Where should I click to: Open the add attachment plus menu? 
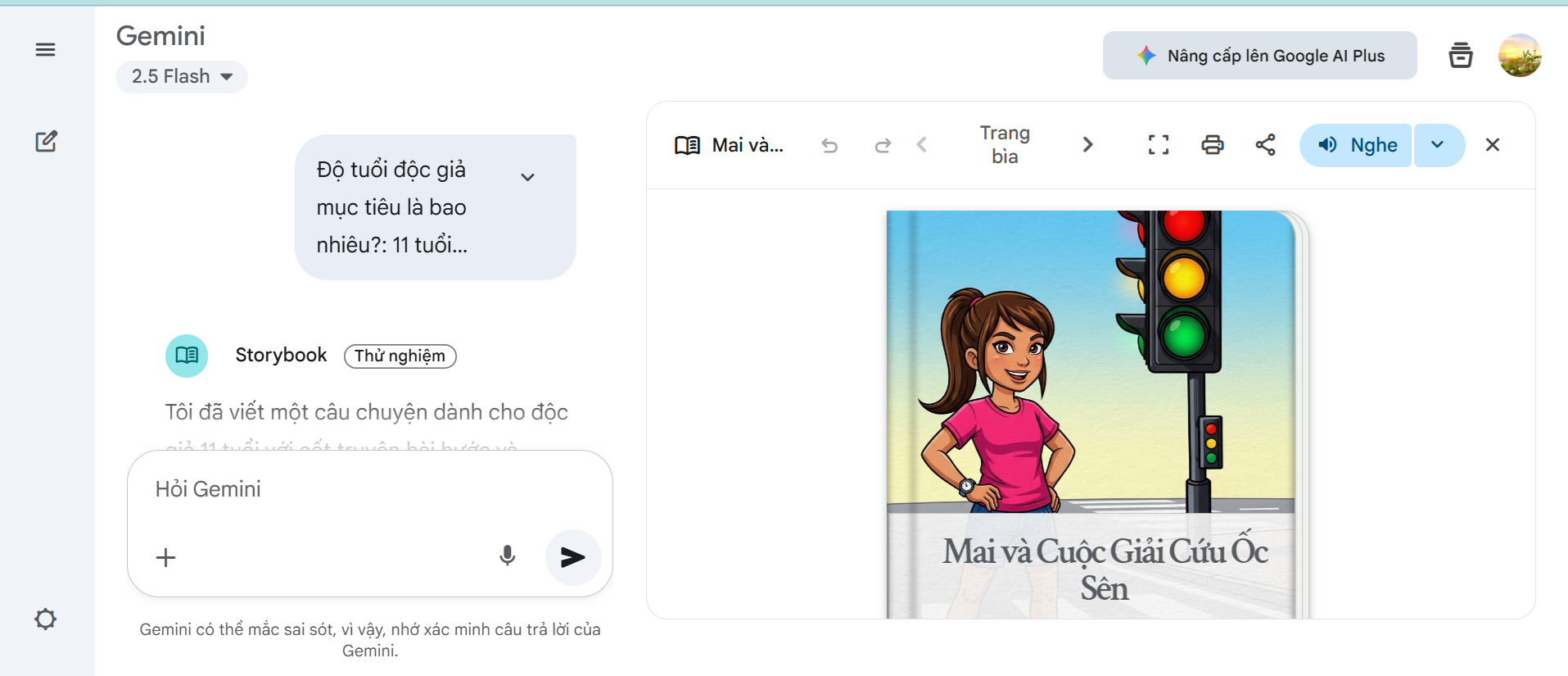(166, 558)
